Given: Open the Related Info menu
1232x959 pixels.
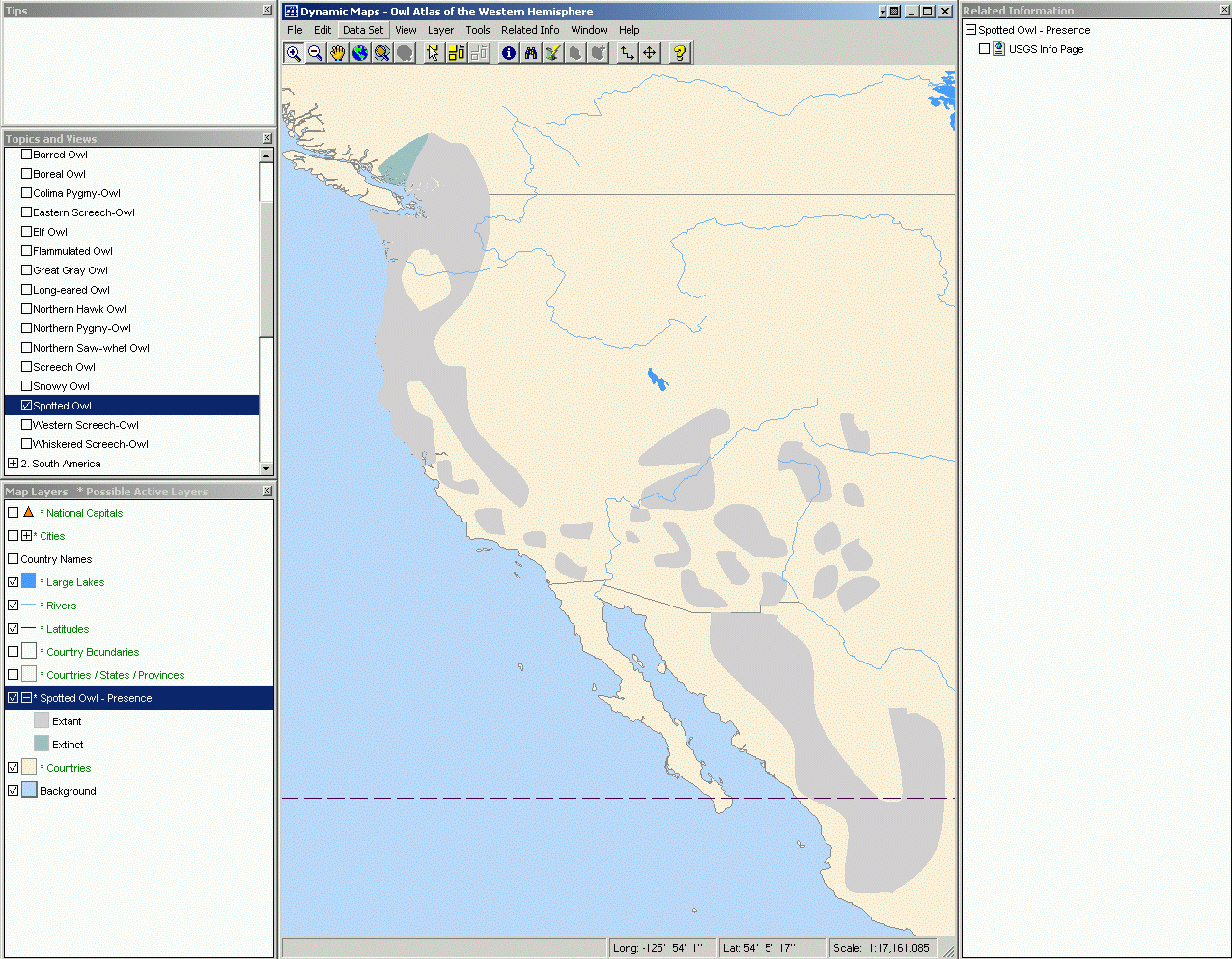Looking at the screenshot, I should click(529, 30).
